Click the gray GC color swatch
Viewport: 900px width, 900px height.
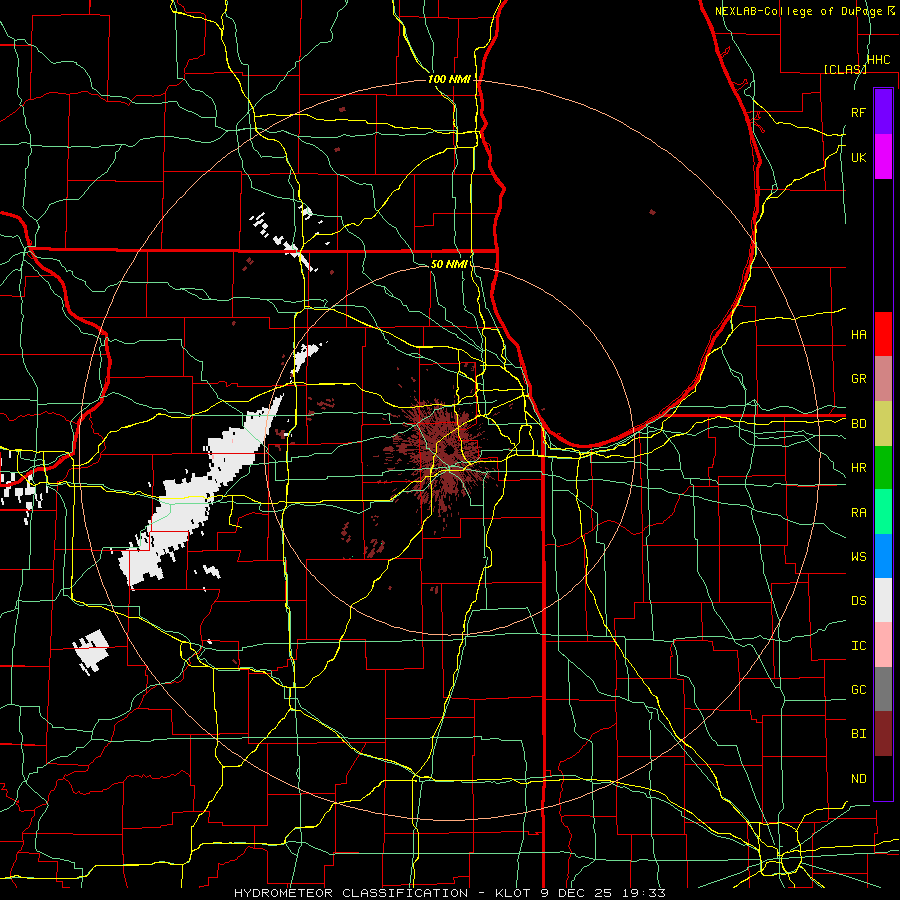(x=883, y=689)
